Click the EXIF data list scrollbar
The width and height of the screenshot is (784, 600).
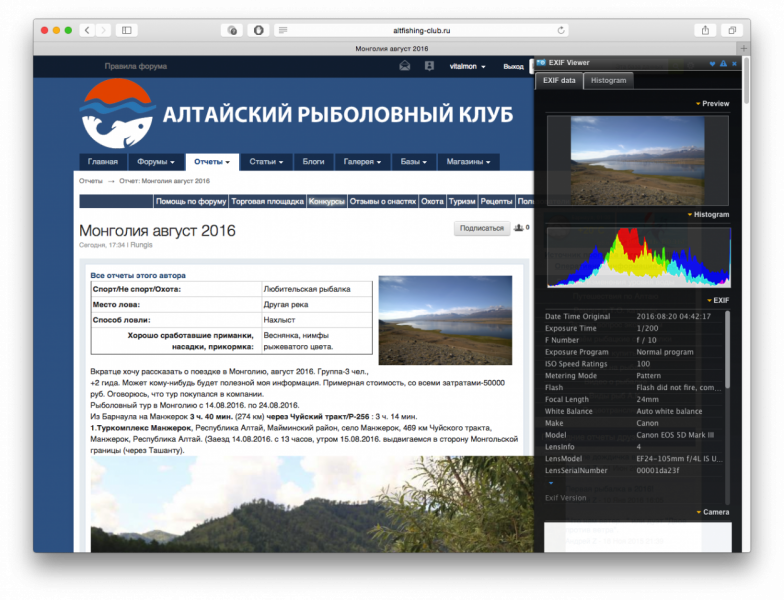click(727, 350)
